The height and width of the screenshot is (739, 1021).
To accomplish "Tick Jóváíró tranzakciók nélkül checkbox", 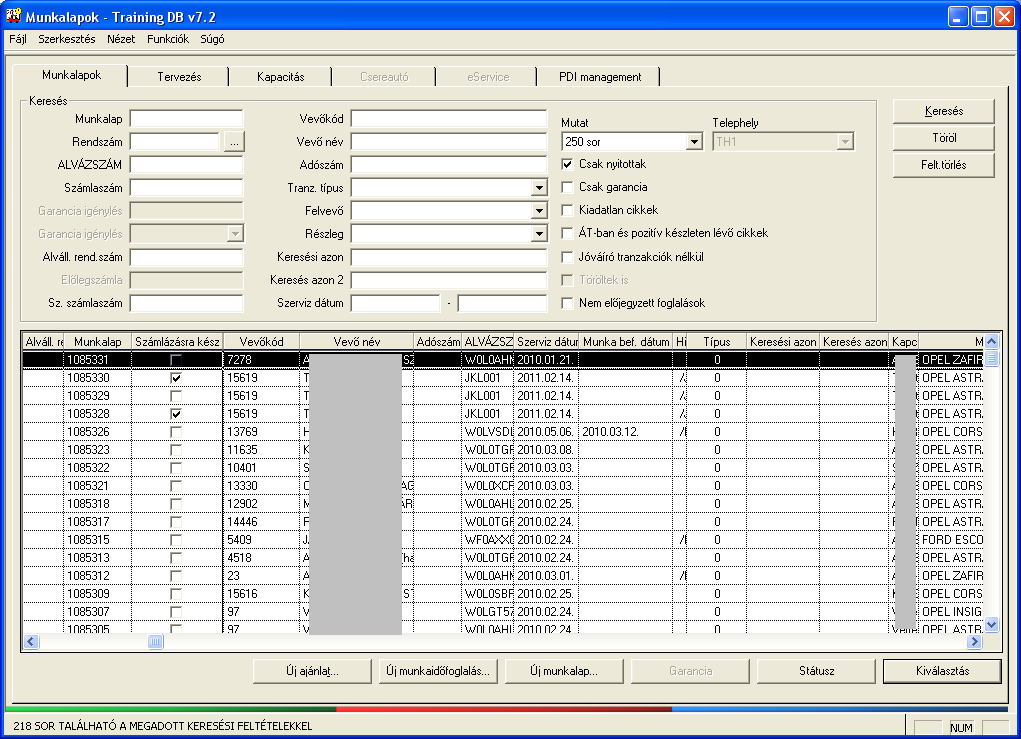I will click(567, 257).
